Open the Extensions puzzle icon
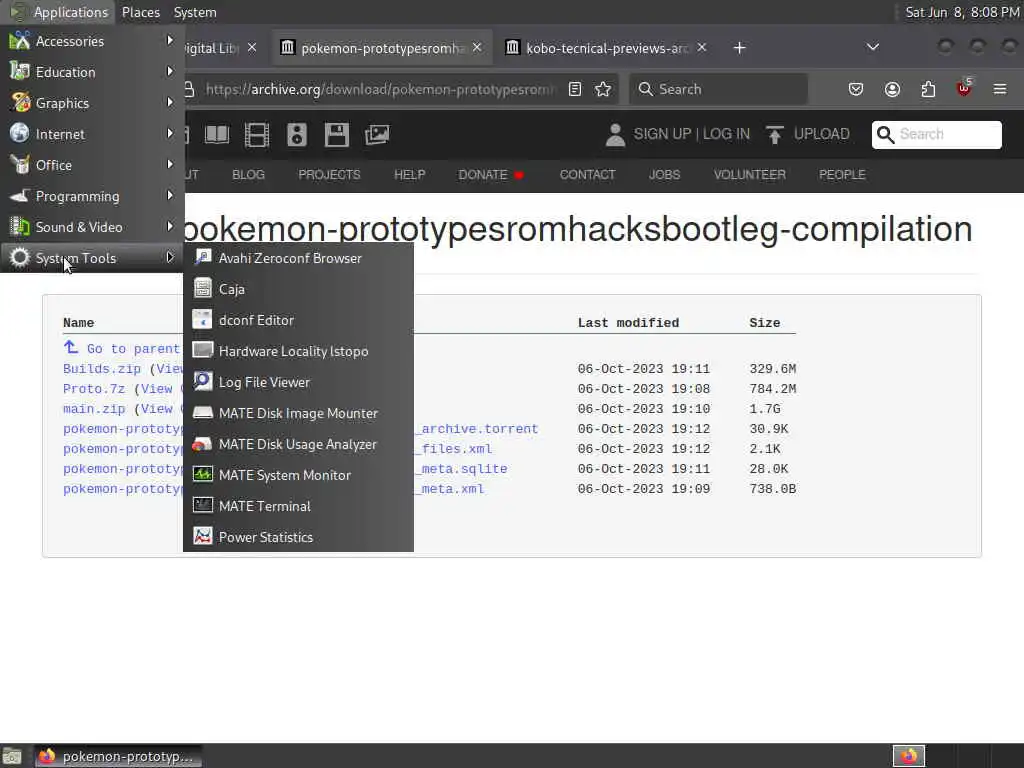Image resolution: width=1024 pixels, height=768 pixels. 928,89
